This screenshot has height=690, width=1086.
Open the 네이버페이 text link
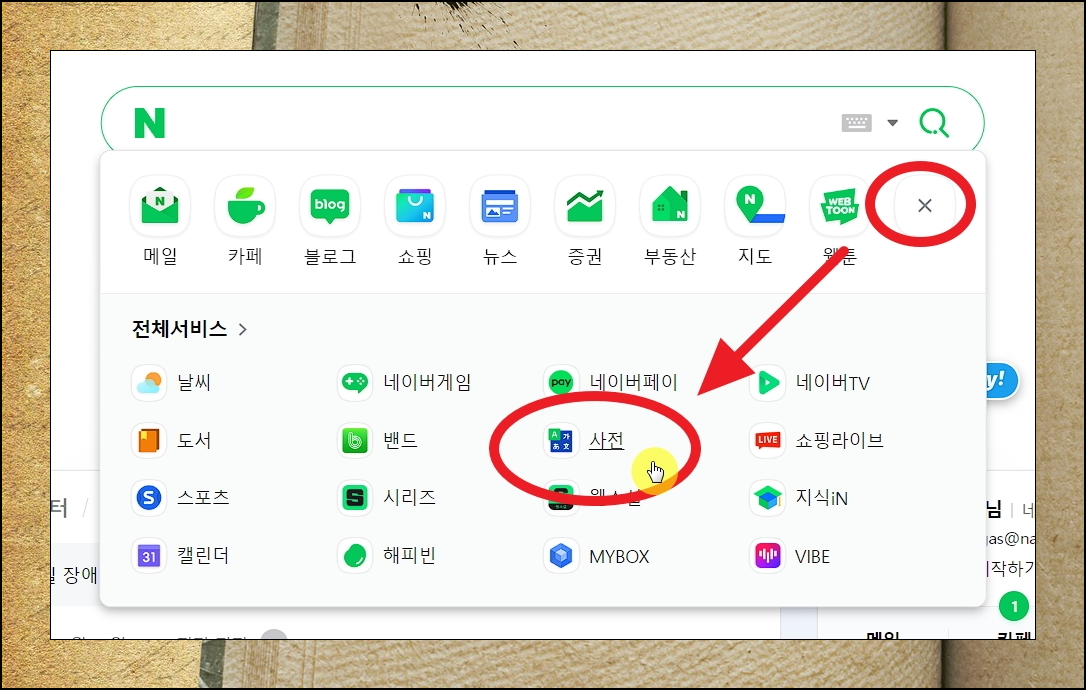[x=633, y=382]
